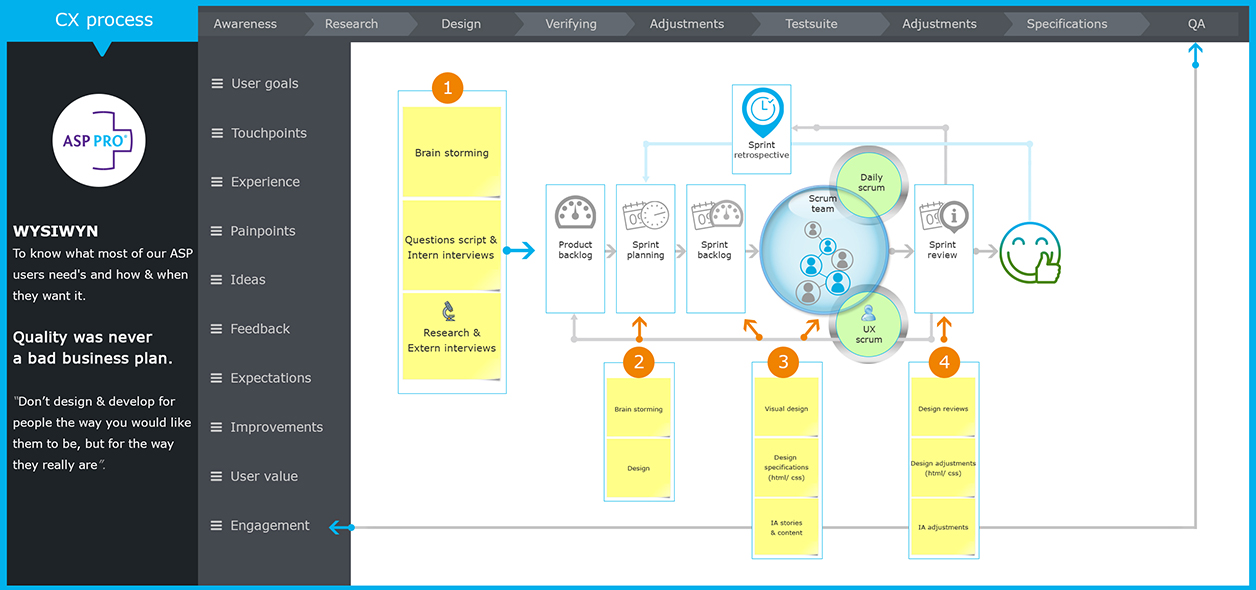Click the Sprint review info icon

pyautogui.click(x=942, y=216)
